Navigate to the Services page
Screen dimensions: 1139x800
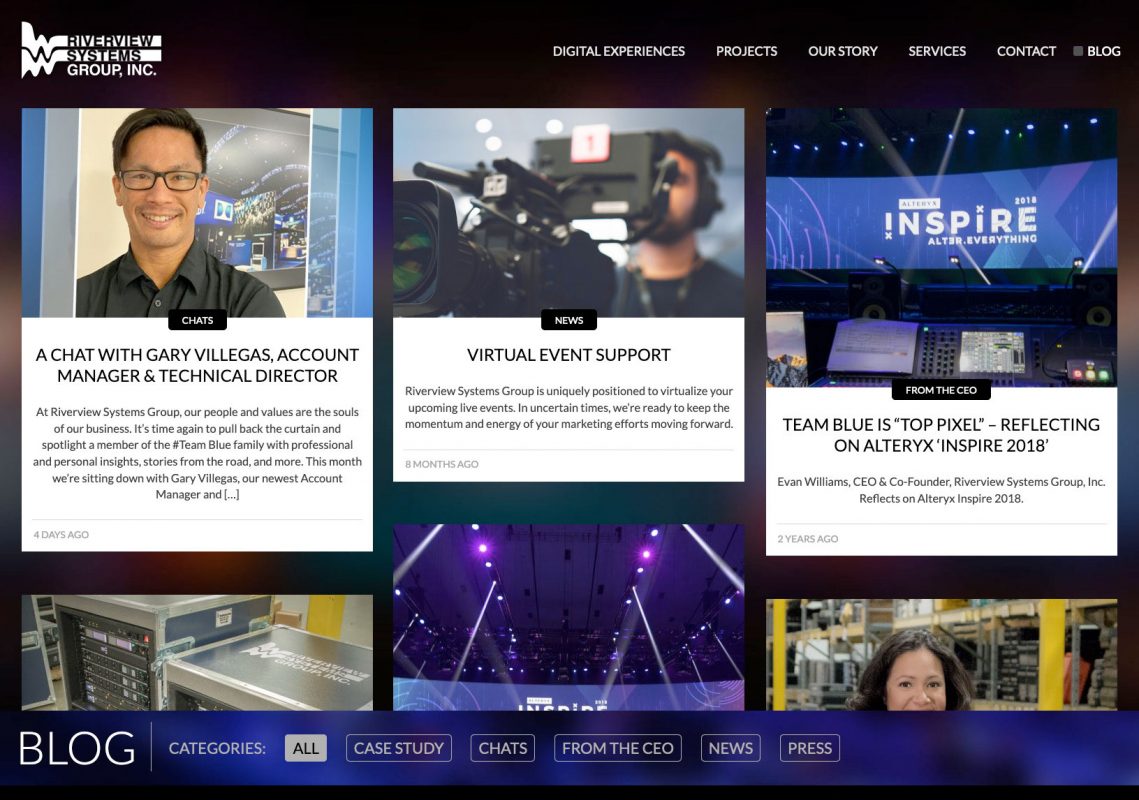937,51
